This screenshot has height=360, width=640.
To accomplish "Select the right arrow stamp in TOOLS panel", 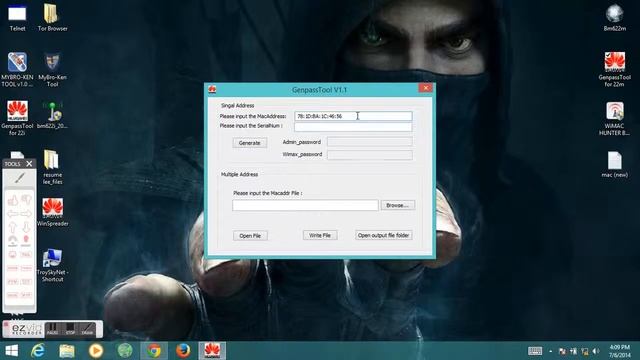I will pyautogui.click(x=26, y=213).
